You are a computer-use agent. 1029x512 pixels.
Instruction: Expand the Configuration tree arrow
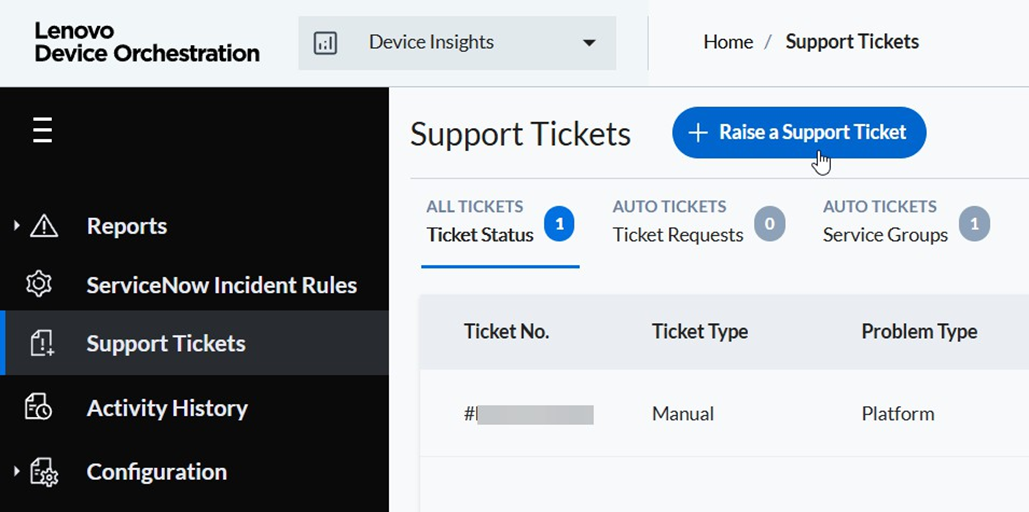click(17, 472)
